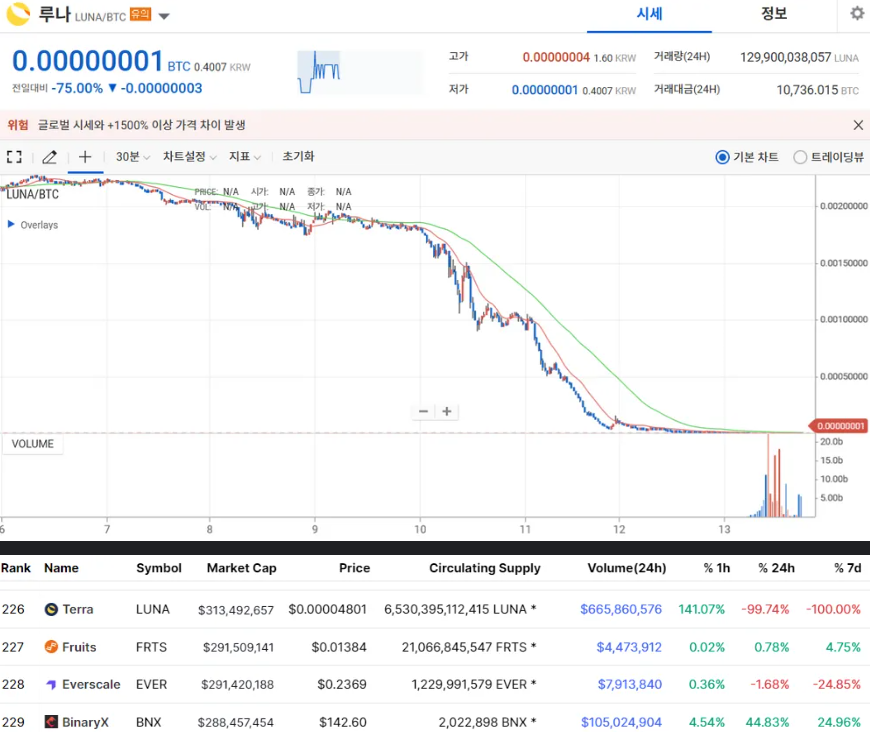Click the Fruits coin logo icon
The height and width of the screenshot is (732, 870).
51,647
